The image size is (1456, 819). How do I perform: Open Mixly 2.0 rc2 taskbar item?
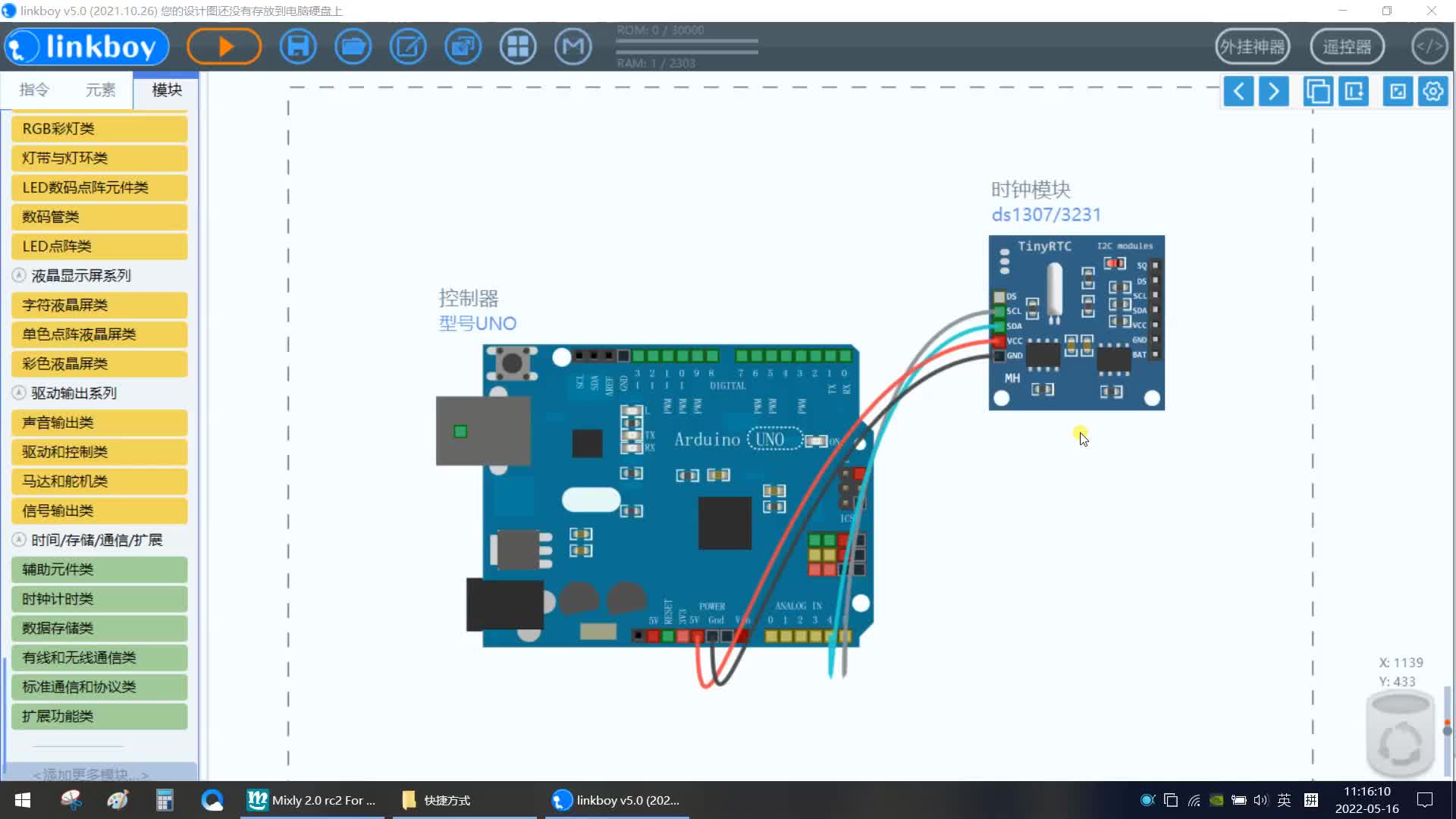(312, 800)
